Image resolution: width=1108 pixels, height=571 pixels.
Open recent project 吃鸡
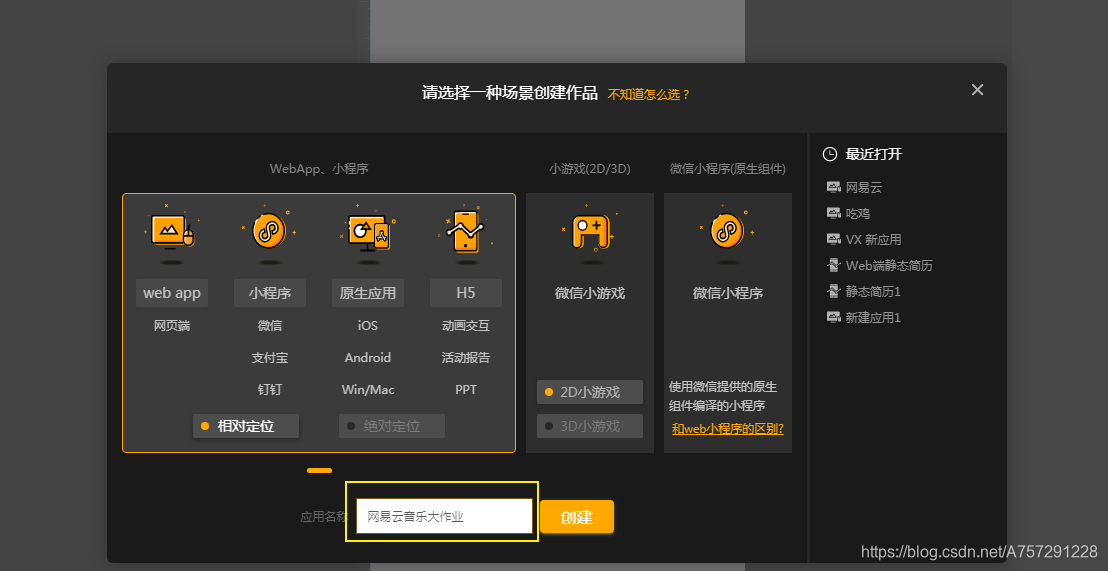coord(858,213)
